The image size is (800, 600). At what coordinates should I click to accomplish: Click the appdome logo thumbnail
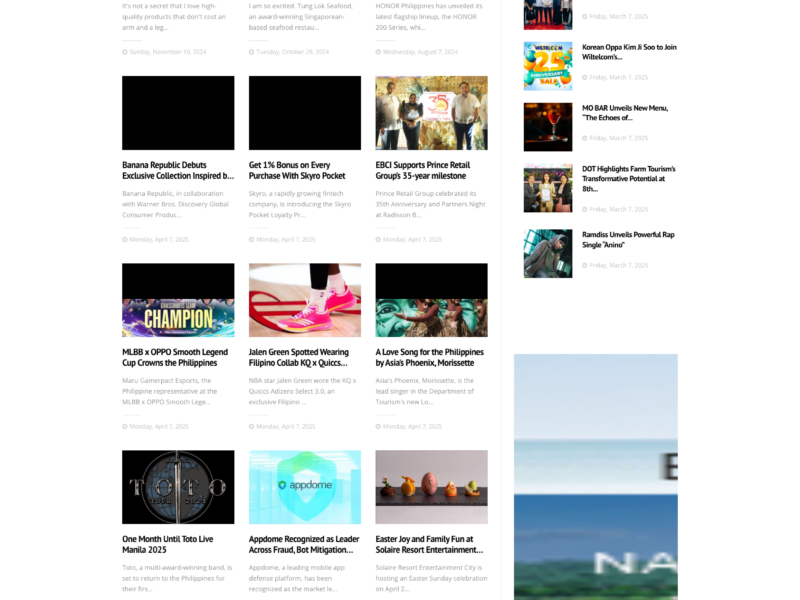pyautogui.click(x=305, y=487)
